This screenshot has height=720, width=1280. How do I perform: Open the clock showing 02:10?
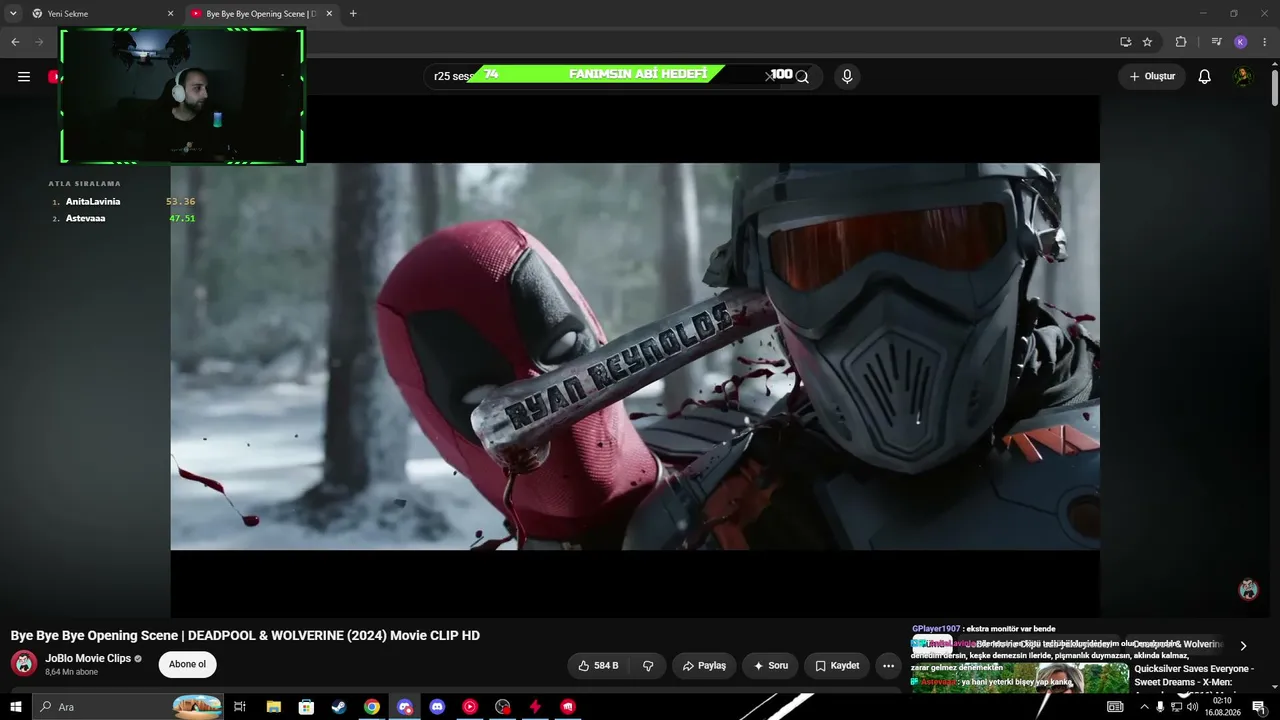[x=1222, y=707]
